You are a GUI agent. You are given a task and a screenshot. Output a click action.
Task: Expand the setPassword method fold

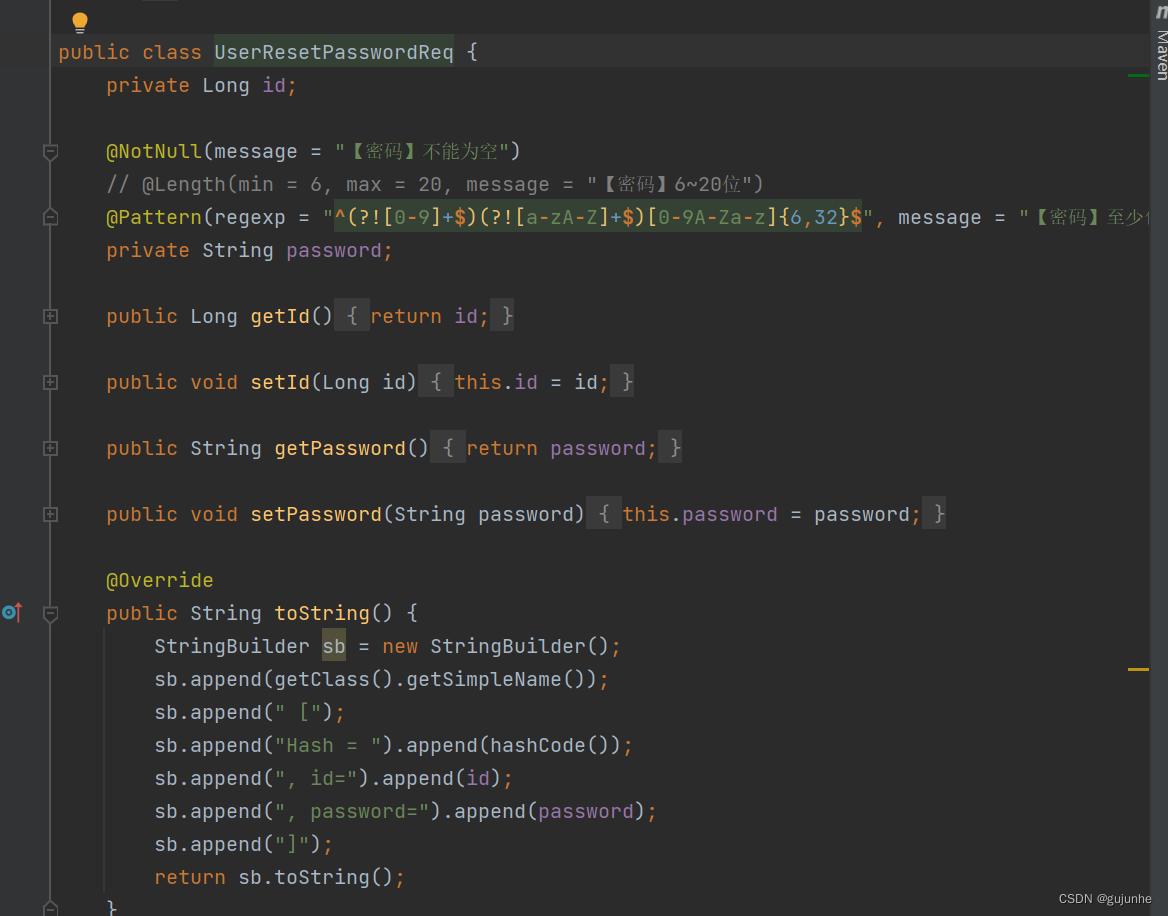pos(51,515)
